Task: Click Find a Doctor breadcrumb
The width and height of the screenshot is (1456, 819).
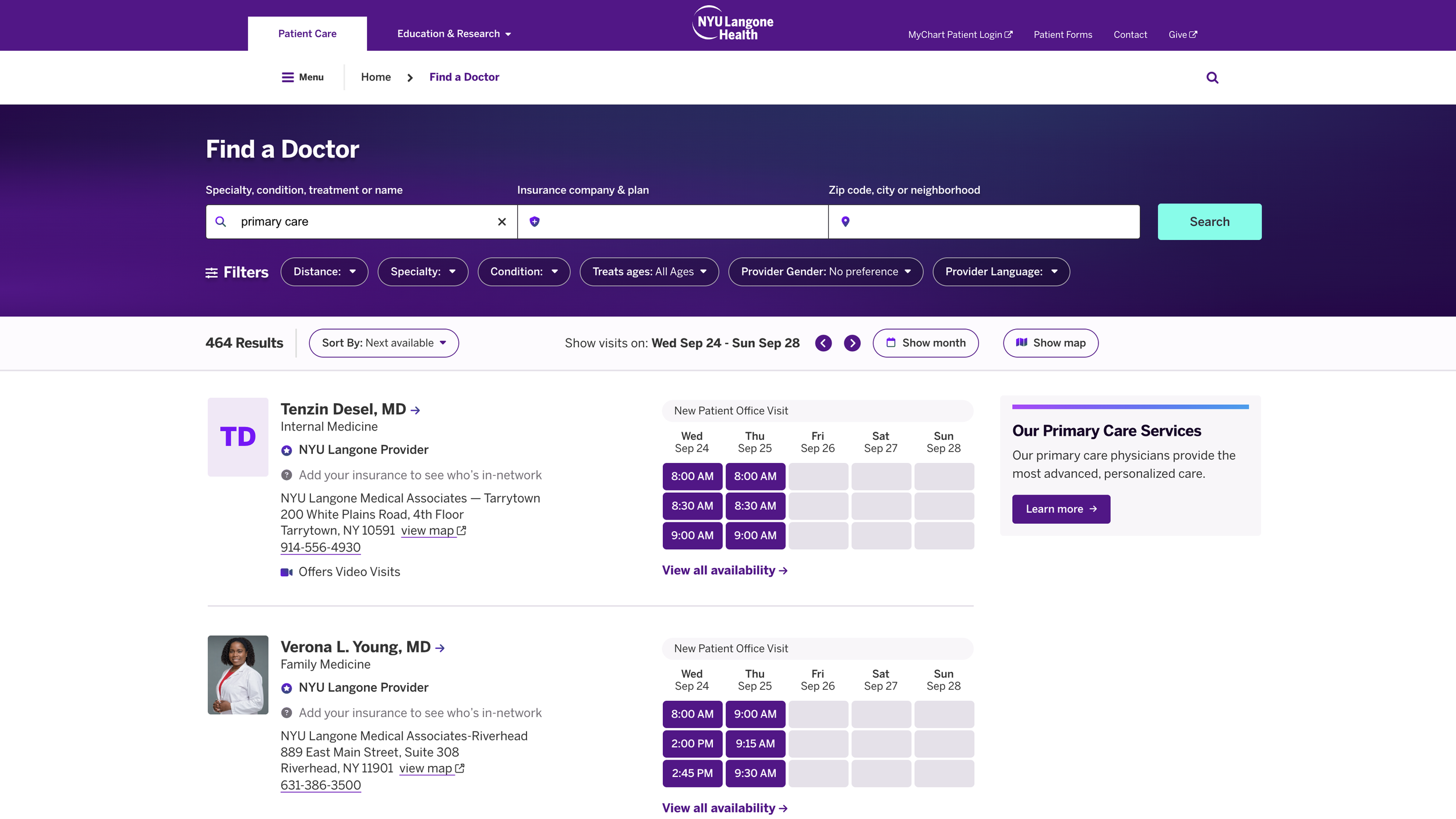Action: 464,77
